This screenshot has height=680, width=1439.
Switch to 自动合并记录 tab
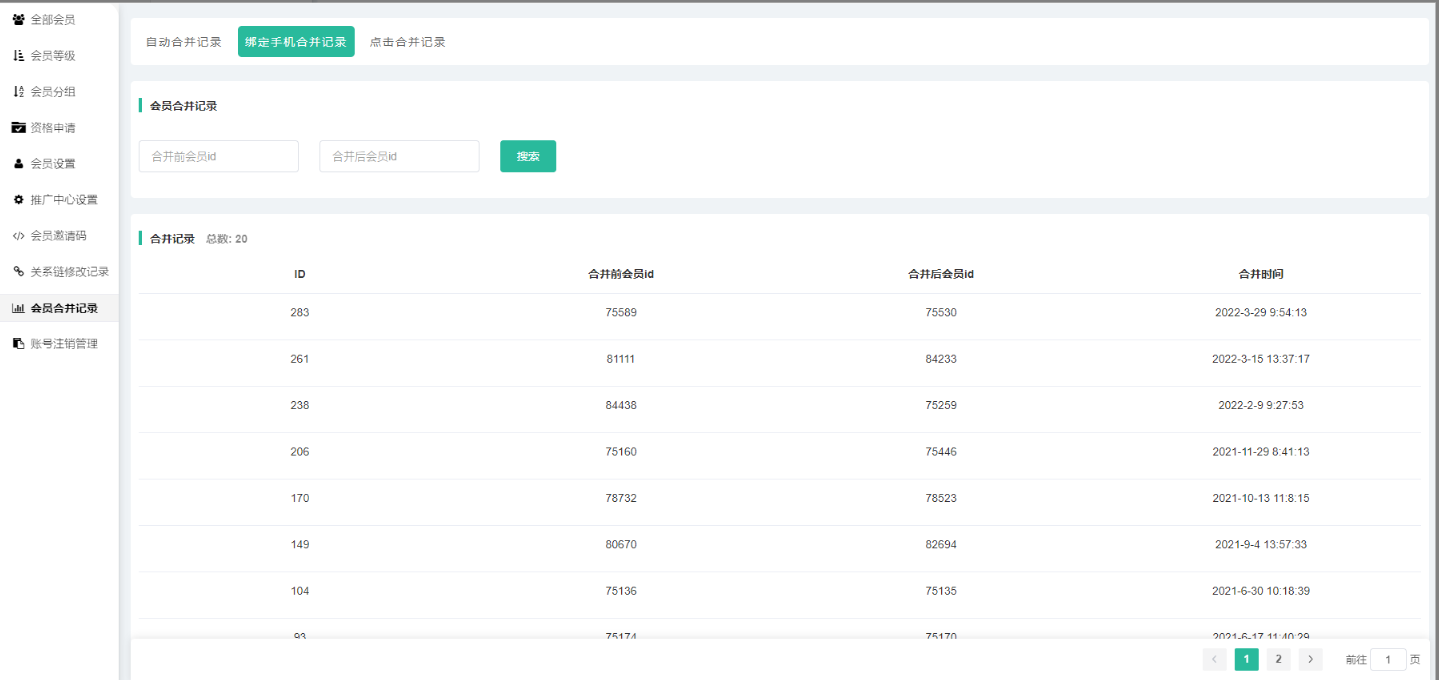pos(183,42)
